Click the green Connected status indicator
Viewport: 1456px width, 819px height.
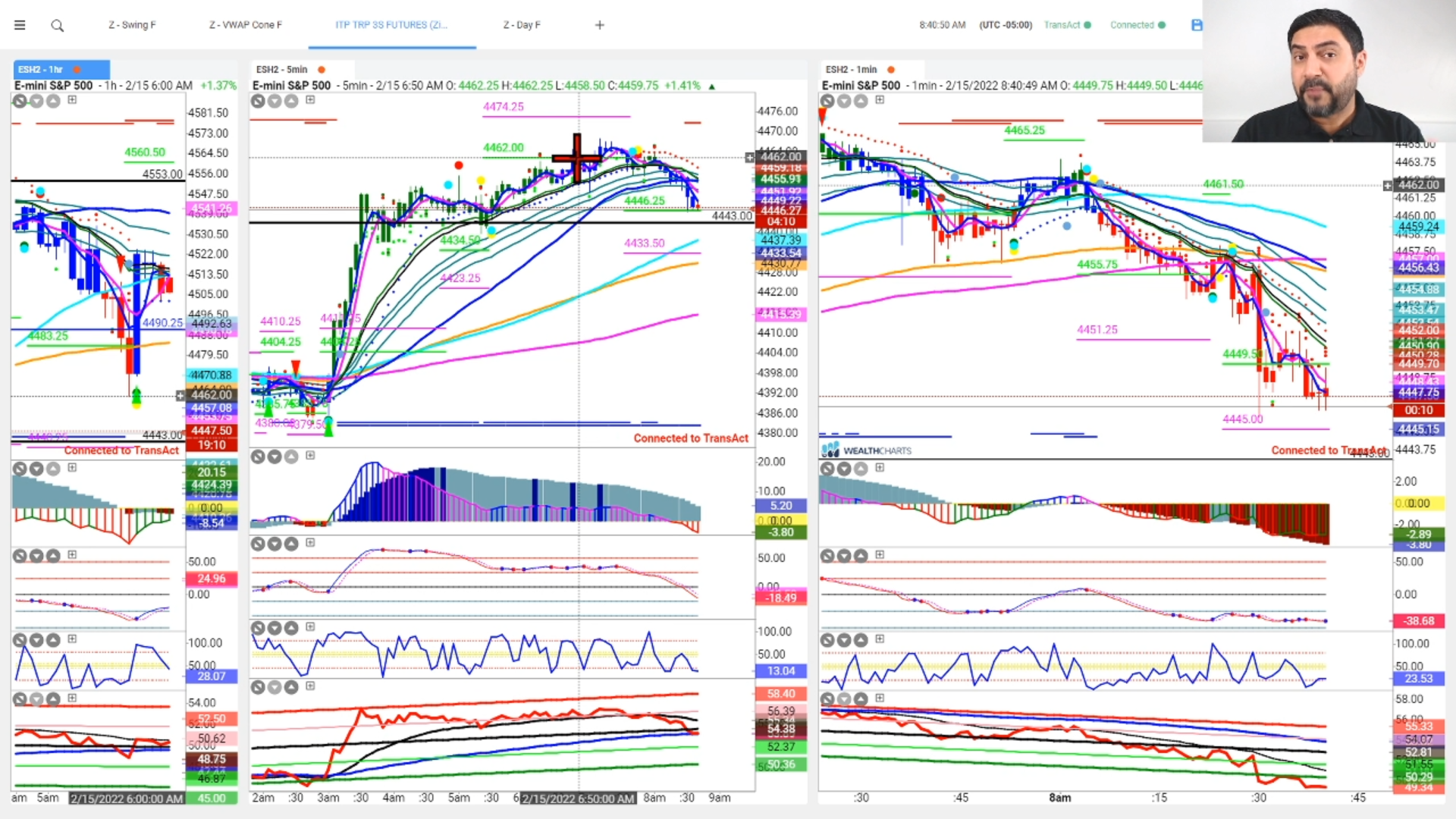click(x=1137, y=25)
